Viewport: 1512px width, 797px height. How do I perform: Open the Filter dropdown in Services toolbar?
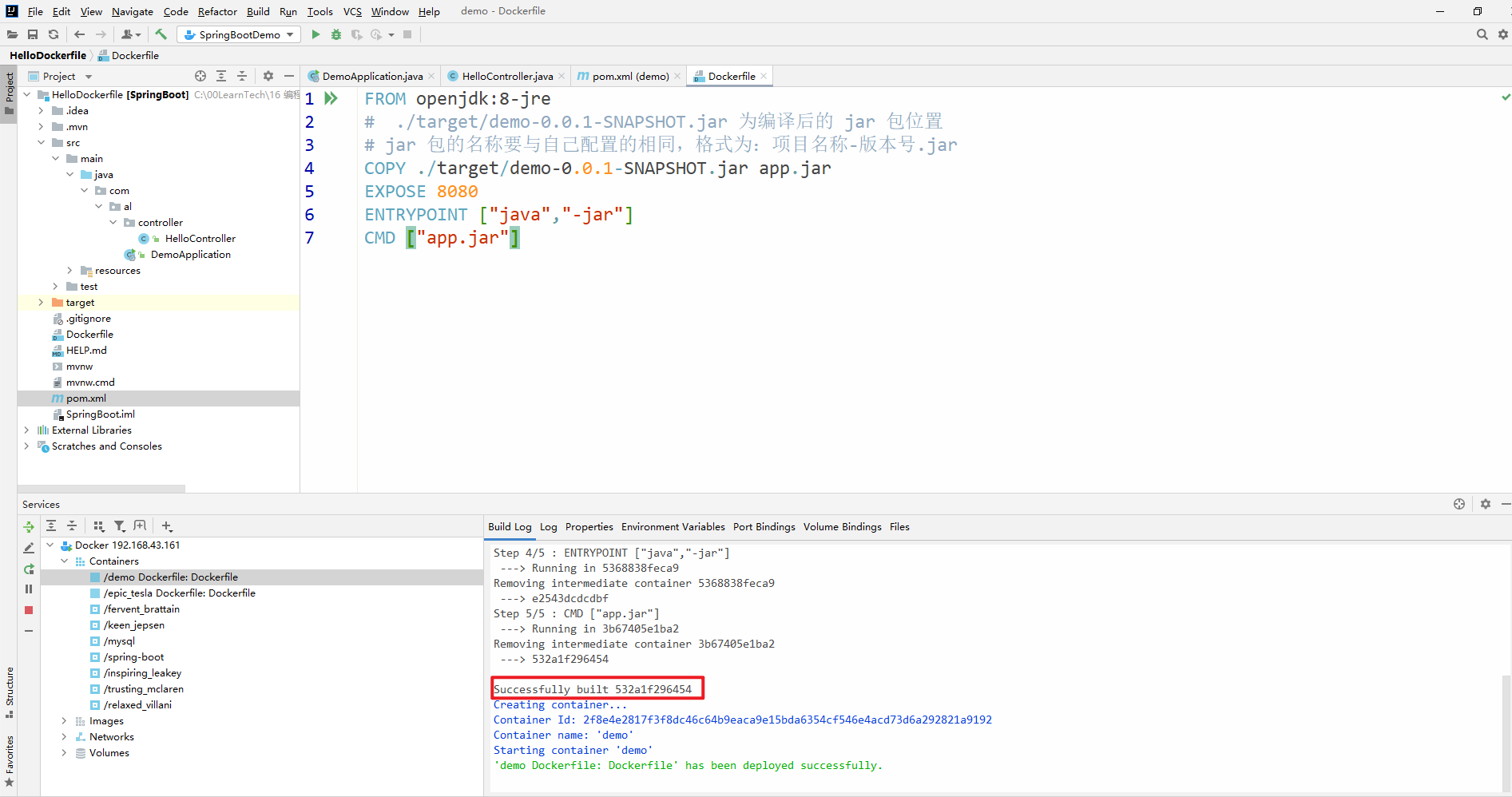120,525
